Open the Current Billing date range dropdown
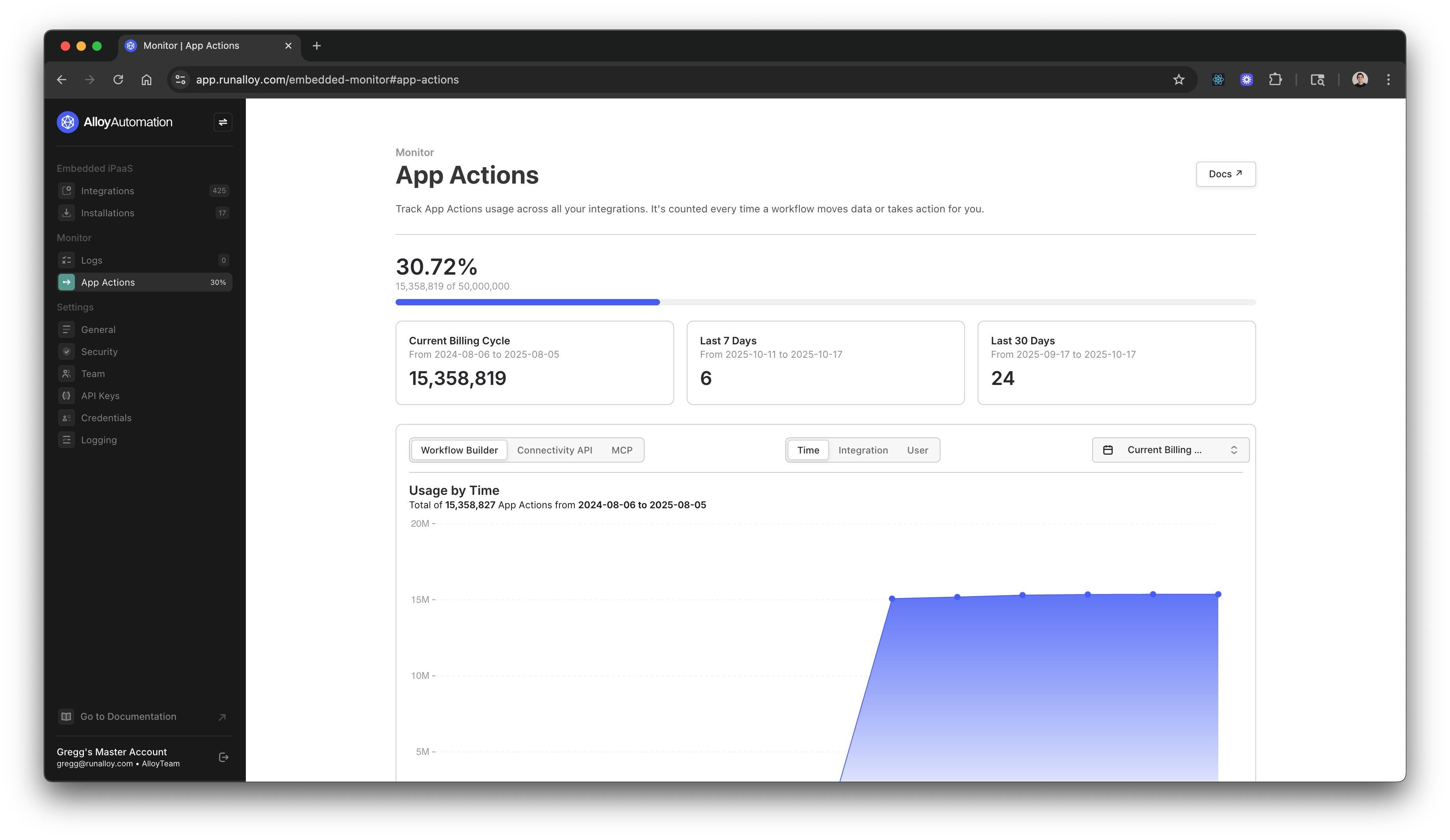Image resolution: width=1450 pixels, height=840 pixels. click(1170, 450)
